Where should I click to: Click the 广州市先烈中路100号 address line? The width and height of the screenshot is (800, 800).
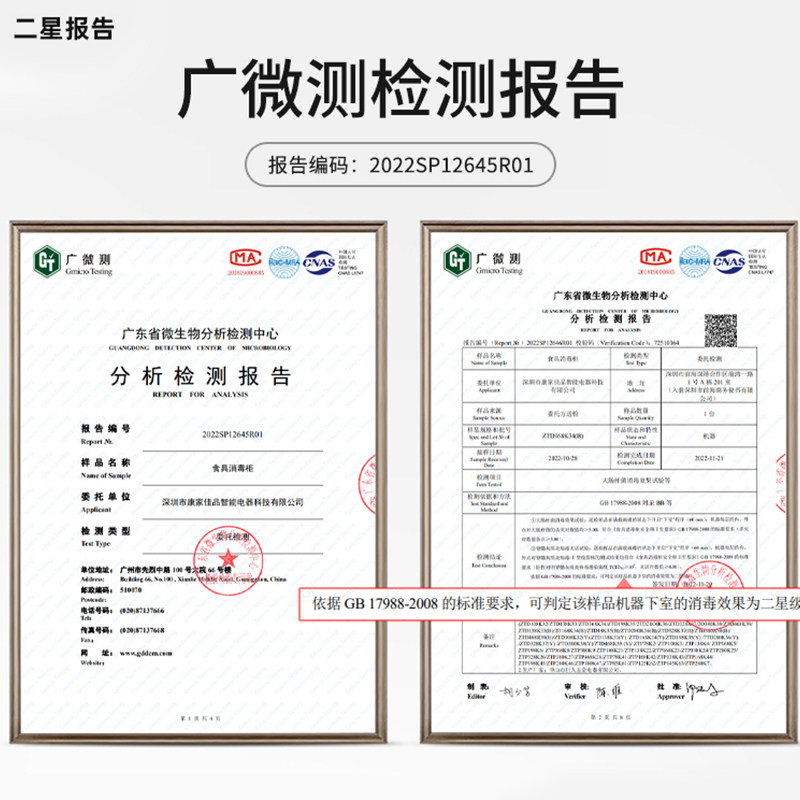176,569
